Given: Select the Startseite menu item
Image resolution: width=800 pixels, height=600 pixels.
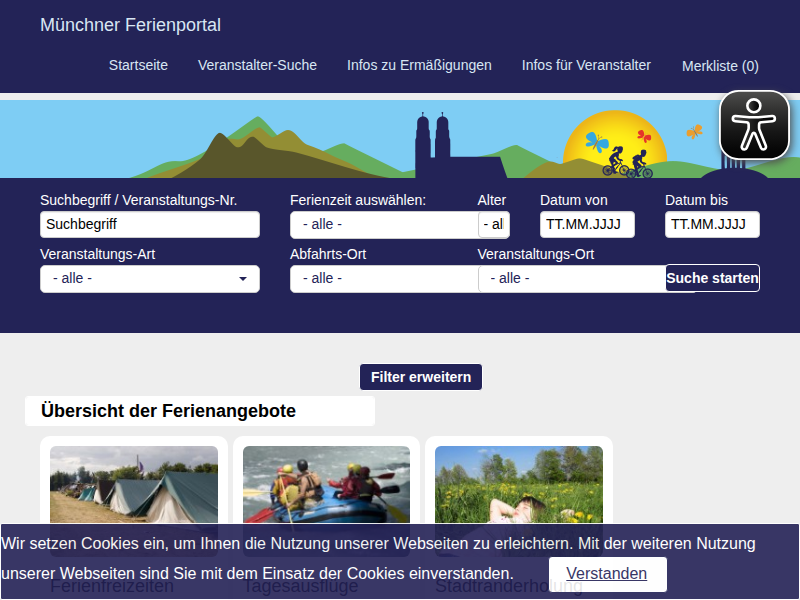Looking at the screenshot, I should pos(138,65).
